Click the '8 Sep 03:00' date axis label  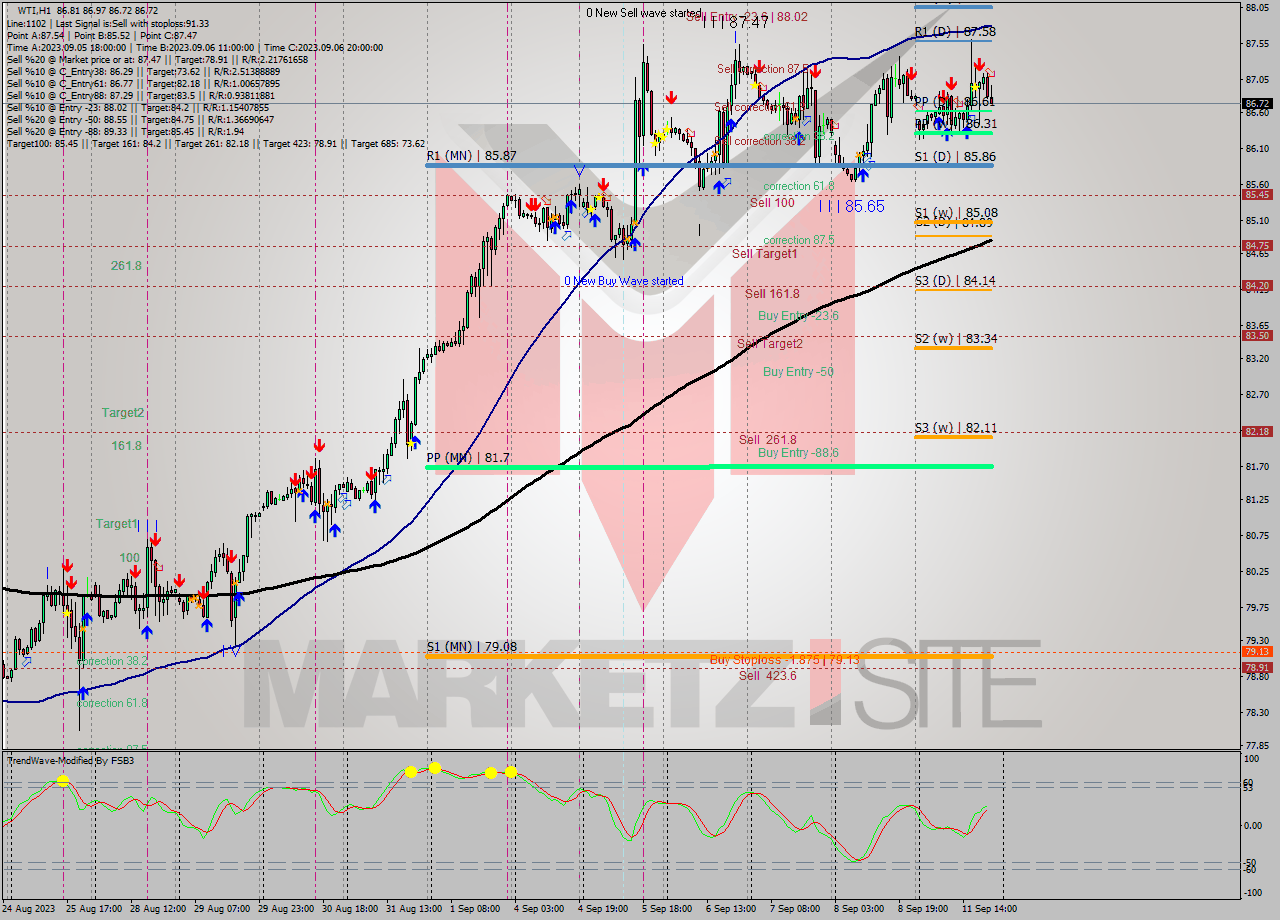[859, 909]
